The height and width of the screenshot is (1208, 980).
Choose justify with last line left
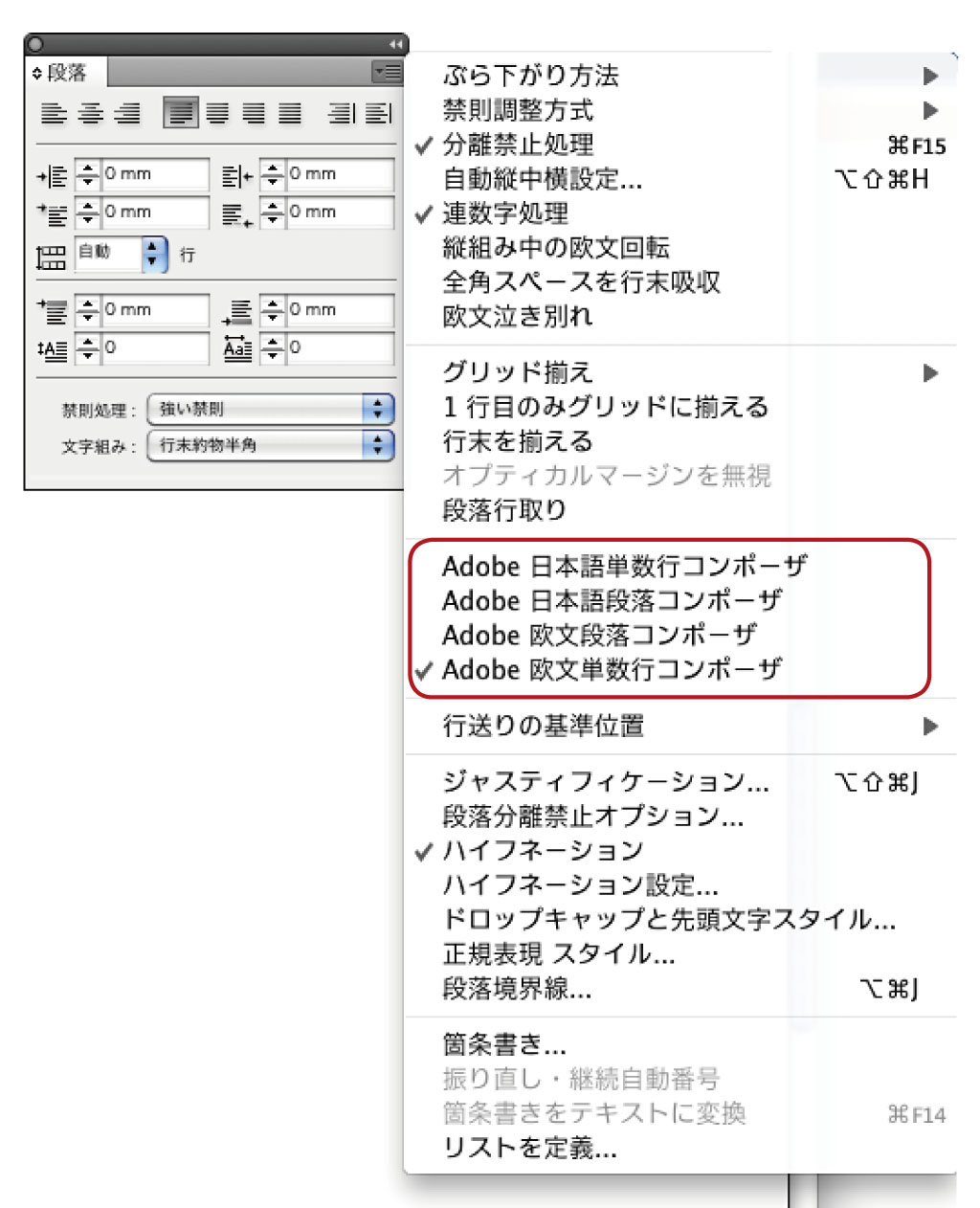[x=181, y=113]
